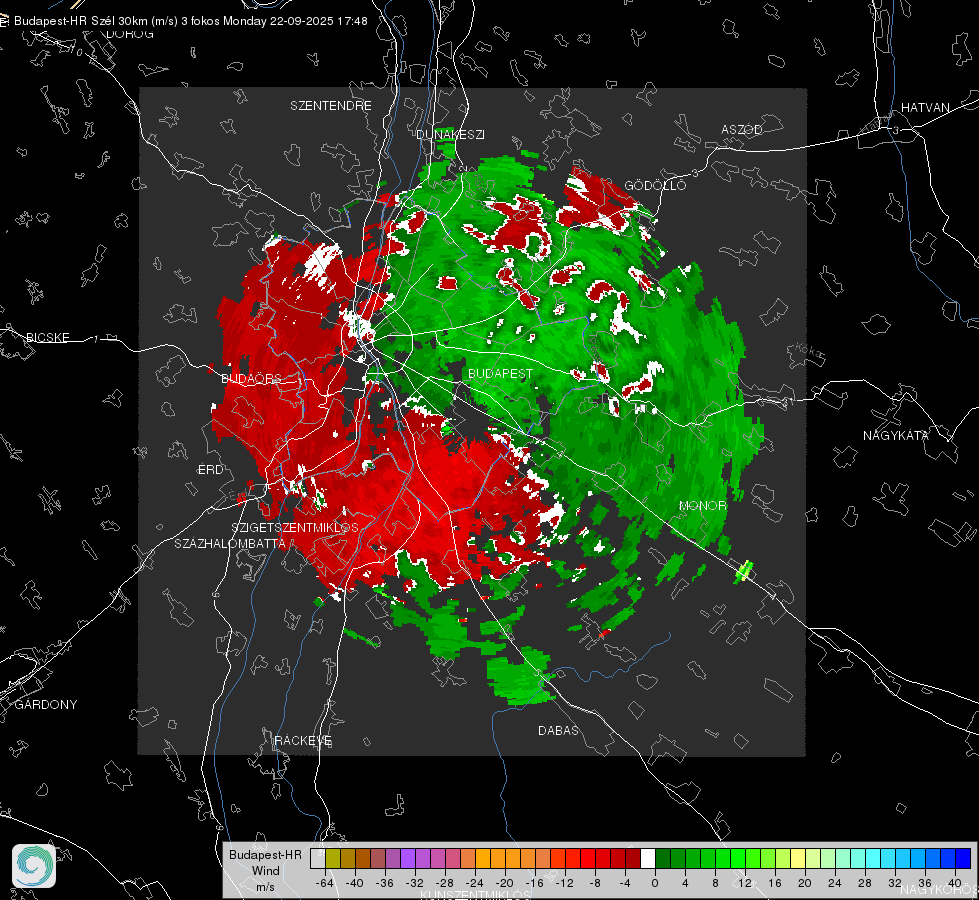Click the legend title Budapest-HR Wind m/s
The width and height of the screenshot is (979, 900).
pos(265,871)
